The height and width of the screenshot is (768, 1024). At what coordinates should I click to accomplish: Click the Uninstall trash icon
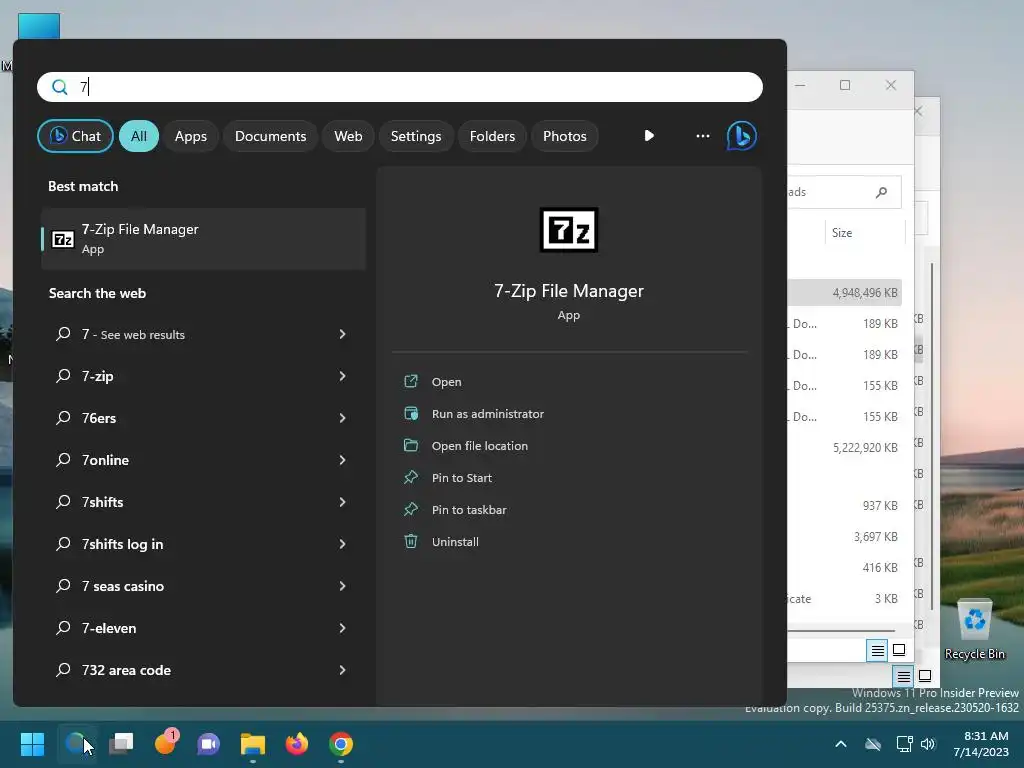(411, 541)
